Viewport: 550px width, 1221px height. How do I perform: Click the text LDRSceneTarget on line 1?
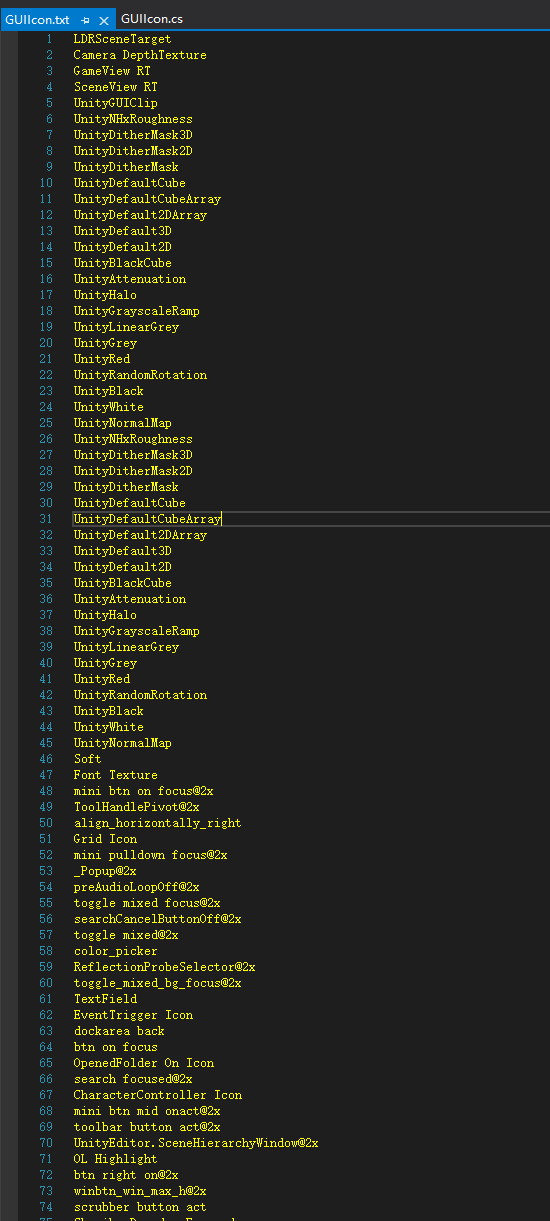[122, 39]
